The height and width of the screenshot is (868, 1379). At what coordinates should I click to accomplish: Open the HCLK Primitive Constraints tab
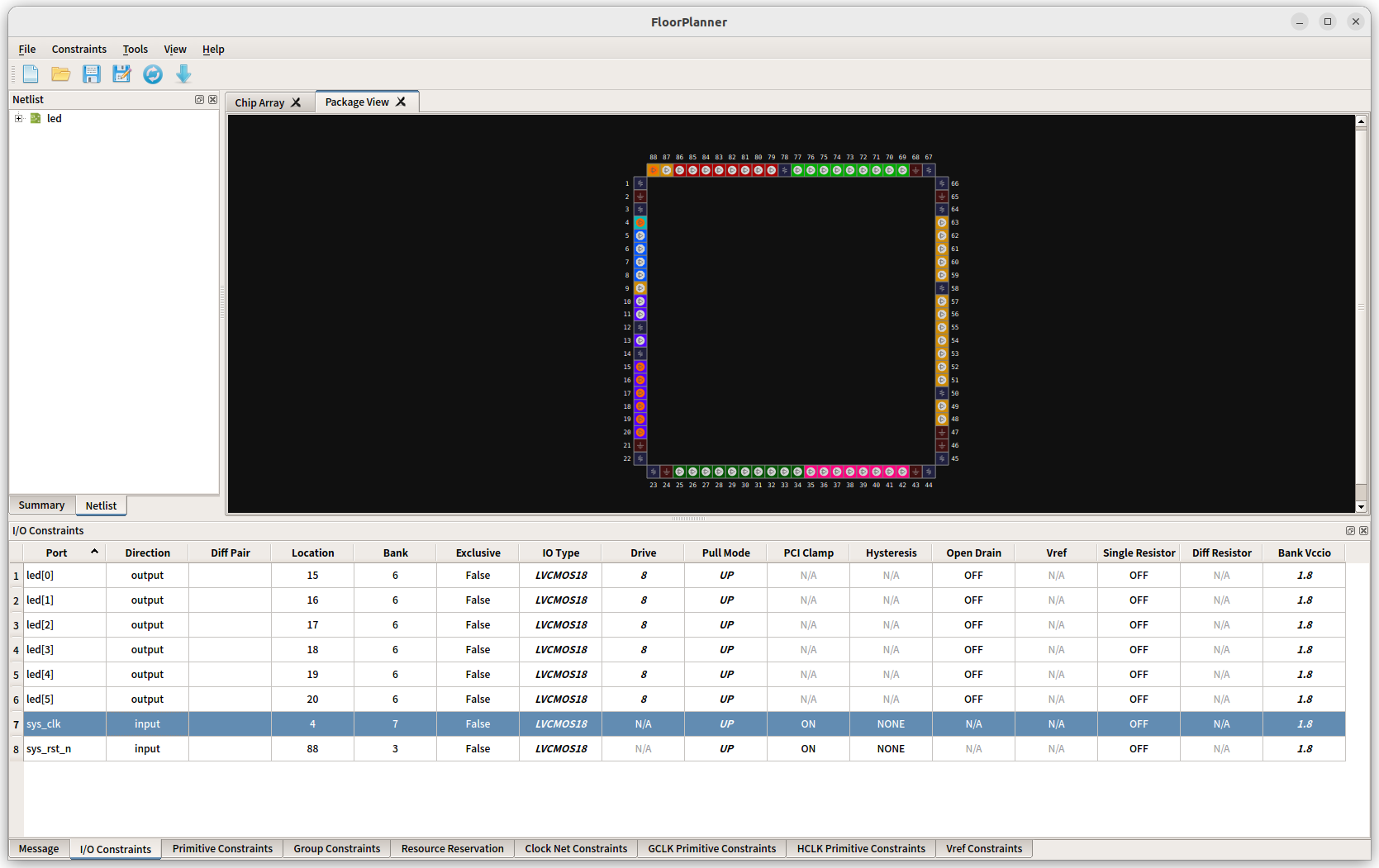(x=861, y=848)
